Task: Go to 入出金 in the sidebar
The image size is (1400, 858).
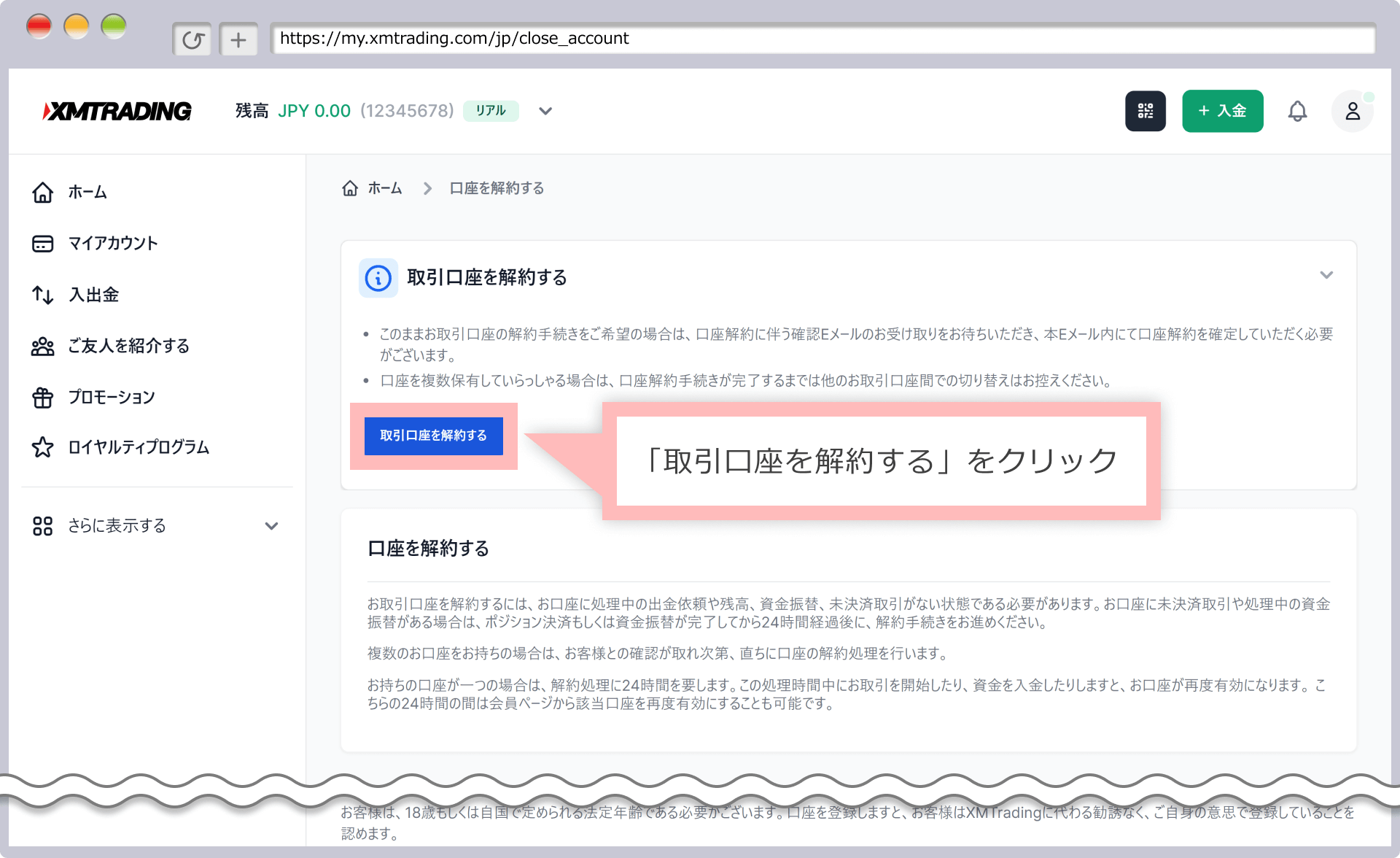Action: click(93, 295)
